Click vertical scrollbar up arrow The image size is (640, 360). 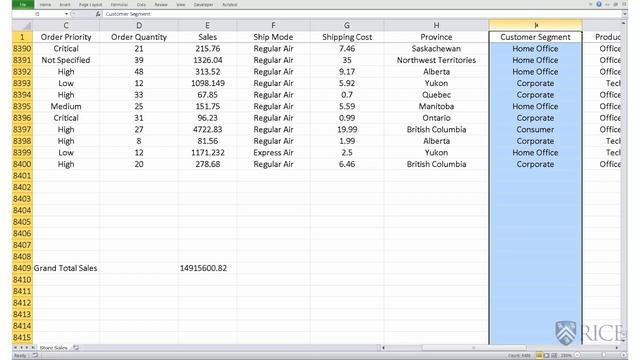(x=624, y=23)
